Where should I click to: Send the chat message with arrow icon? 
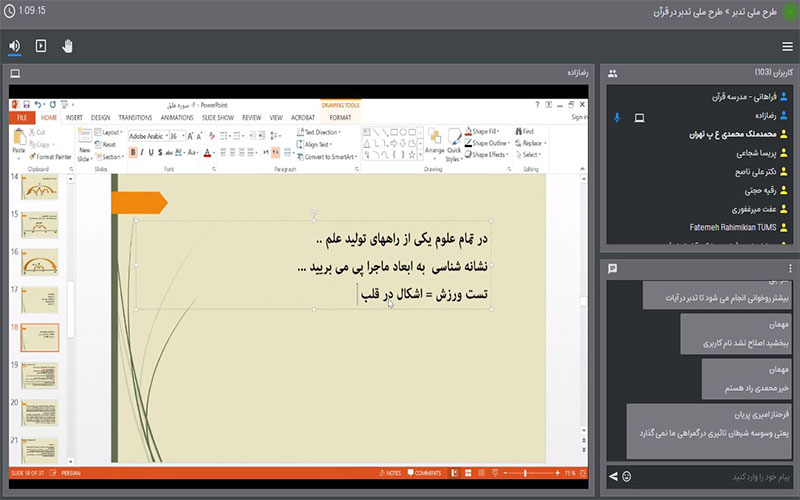pyautogui.click(x=612, y=476)
